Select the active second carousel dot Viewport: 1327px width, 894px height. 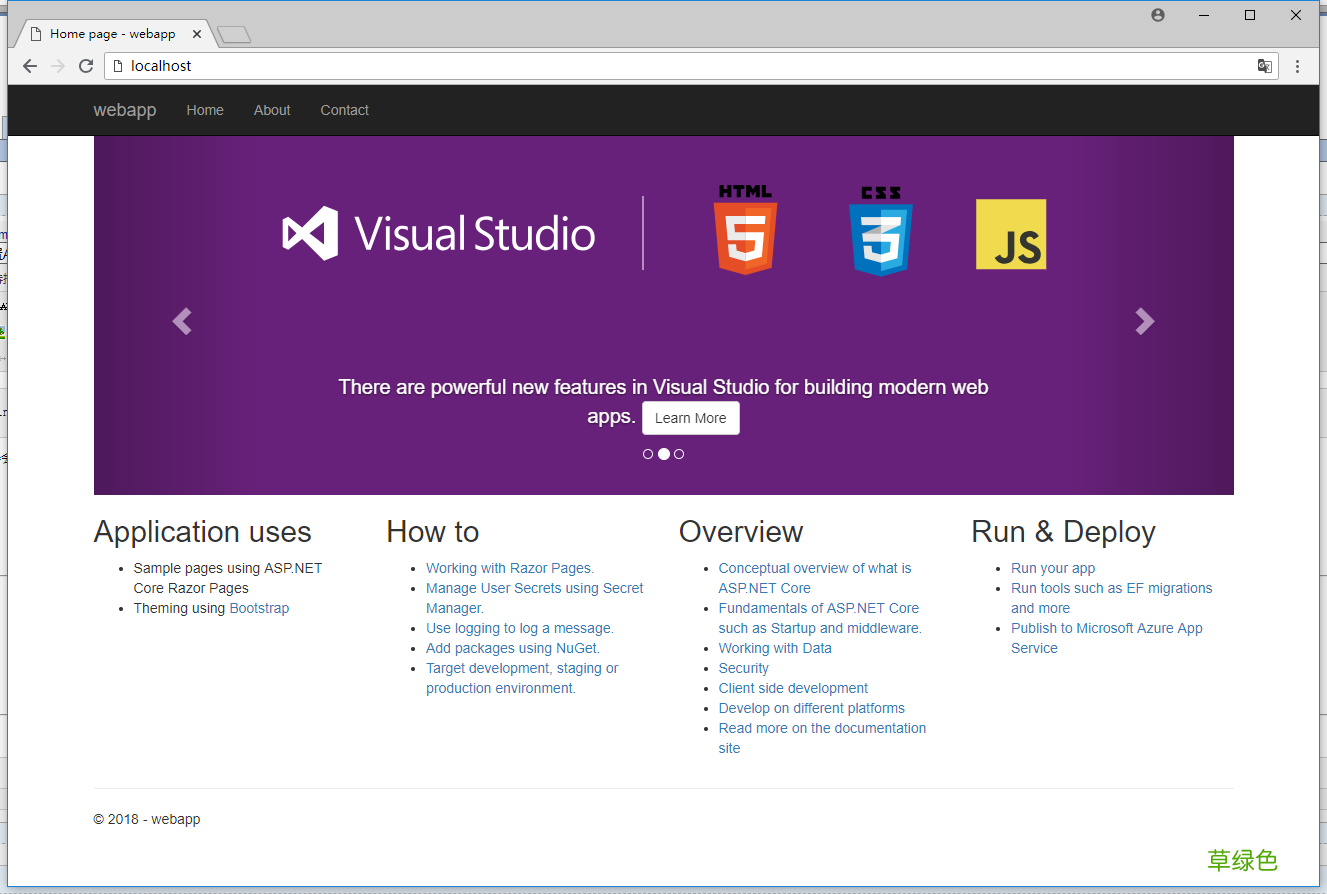[x=663, y=453]
